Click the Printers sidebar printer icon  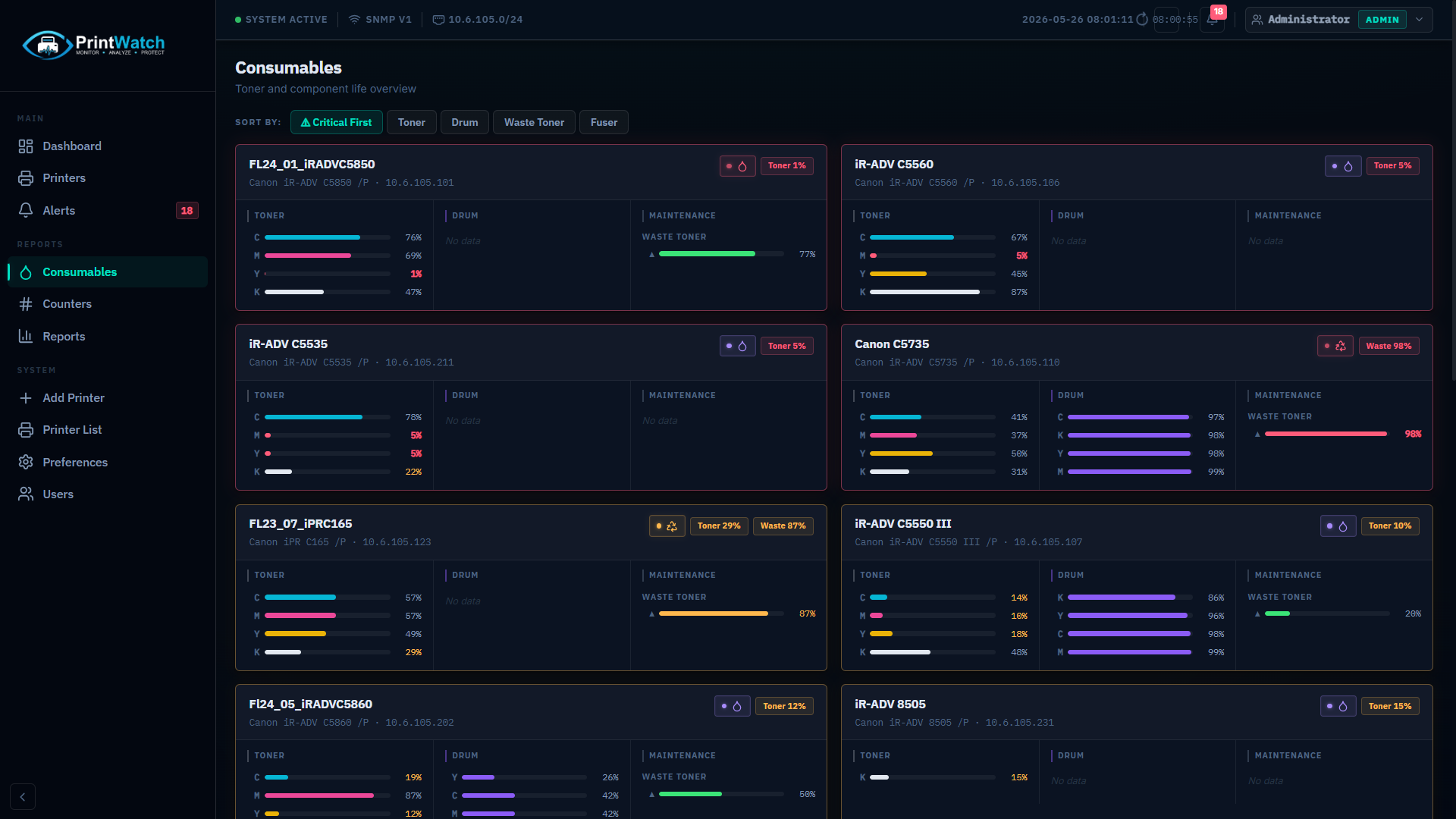coord(26,178)
